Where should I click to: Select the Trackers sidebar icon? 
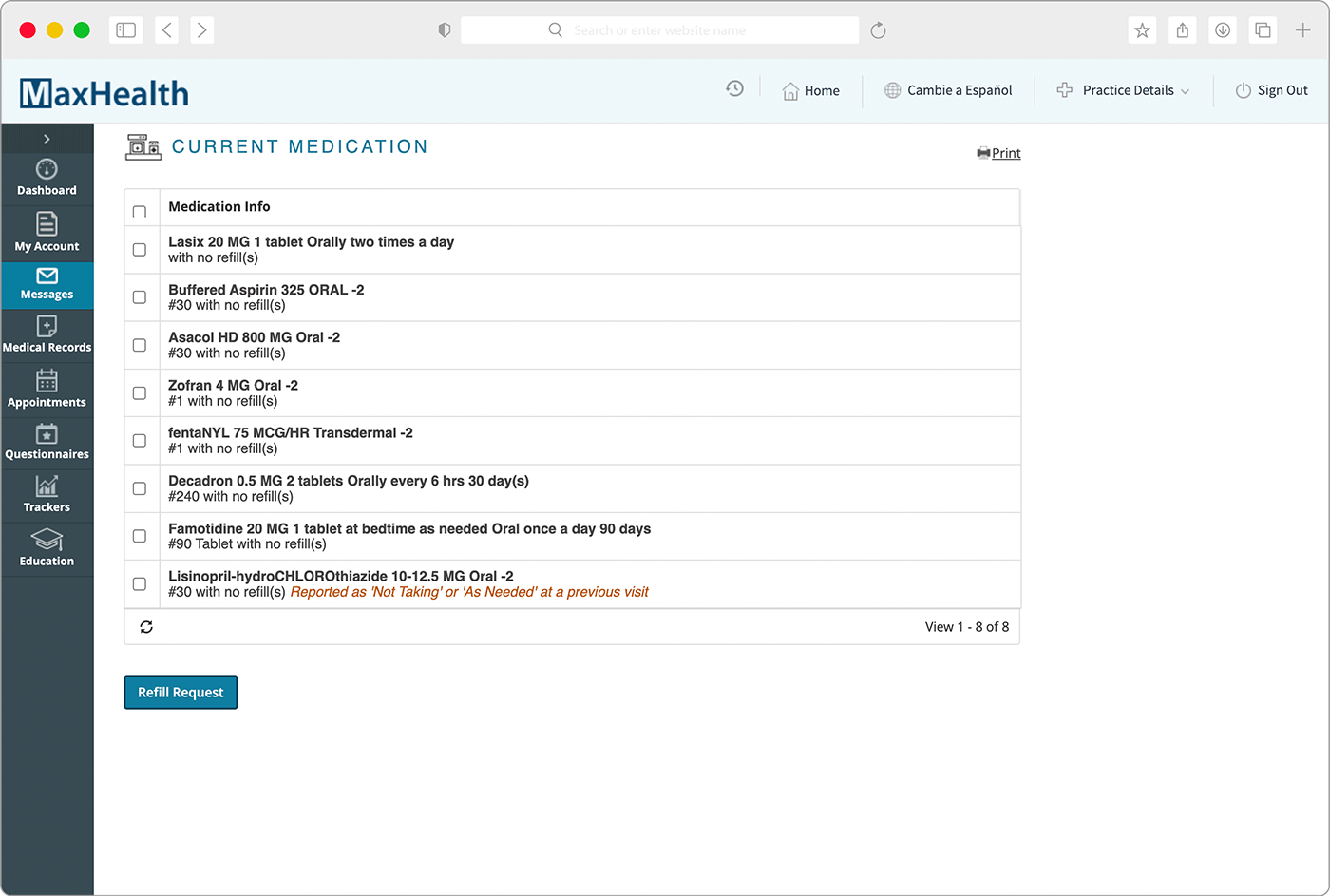[x=47, y=495]
